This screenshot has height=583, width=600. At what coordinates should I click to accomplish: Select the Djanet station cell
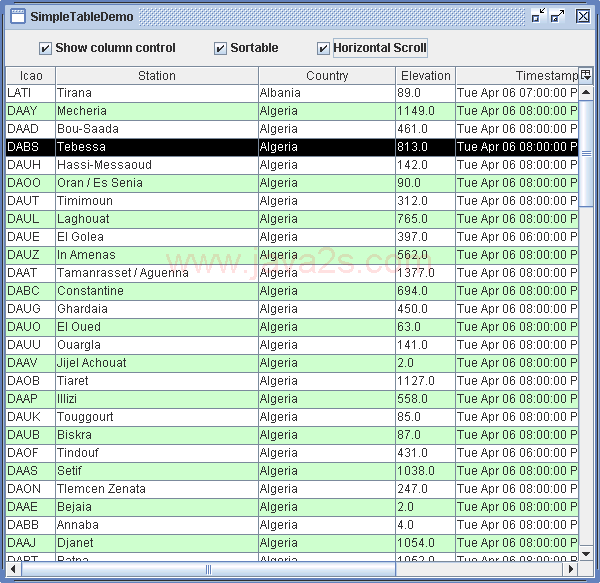click(157, 542)
